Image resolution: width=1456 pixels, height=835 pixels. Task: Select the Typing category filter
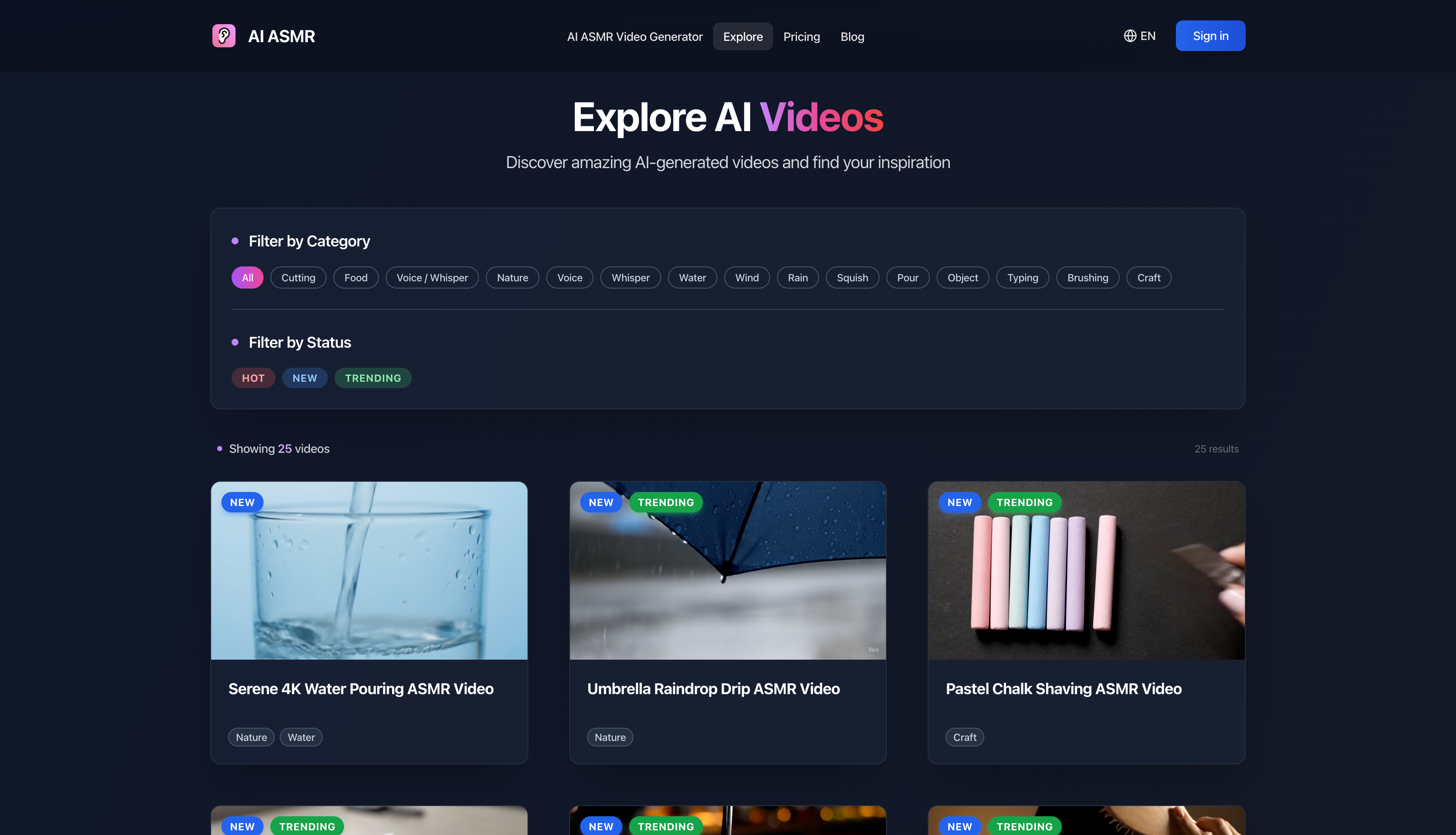click(x=1022, y=277)
